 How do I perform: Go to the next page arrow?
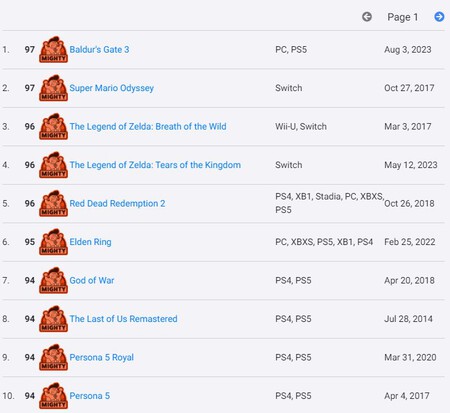439,17
